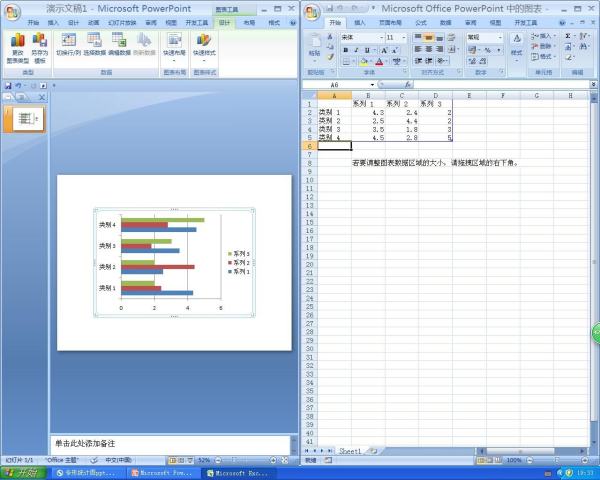Open Quick Layout gallery in PowerPoint

(174, 49)
